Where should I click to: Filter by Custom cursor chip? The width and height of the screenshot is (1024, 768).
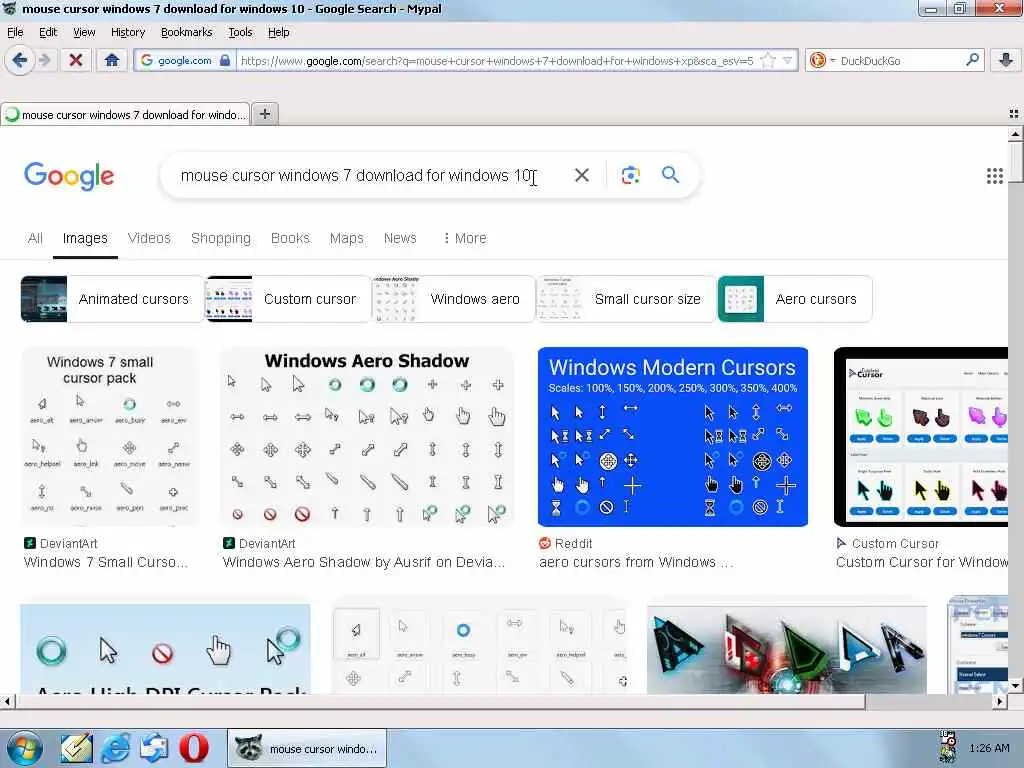(x=288, y=299)
